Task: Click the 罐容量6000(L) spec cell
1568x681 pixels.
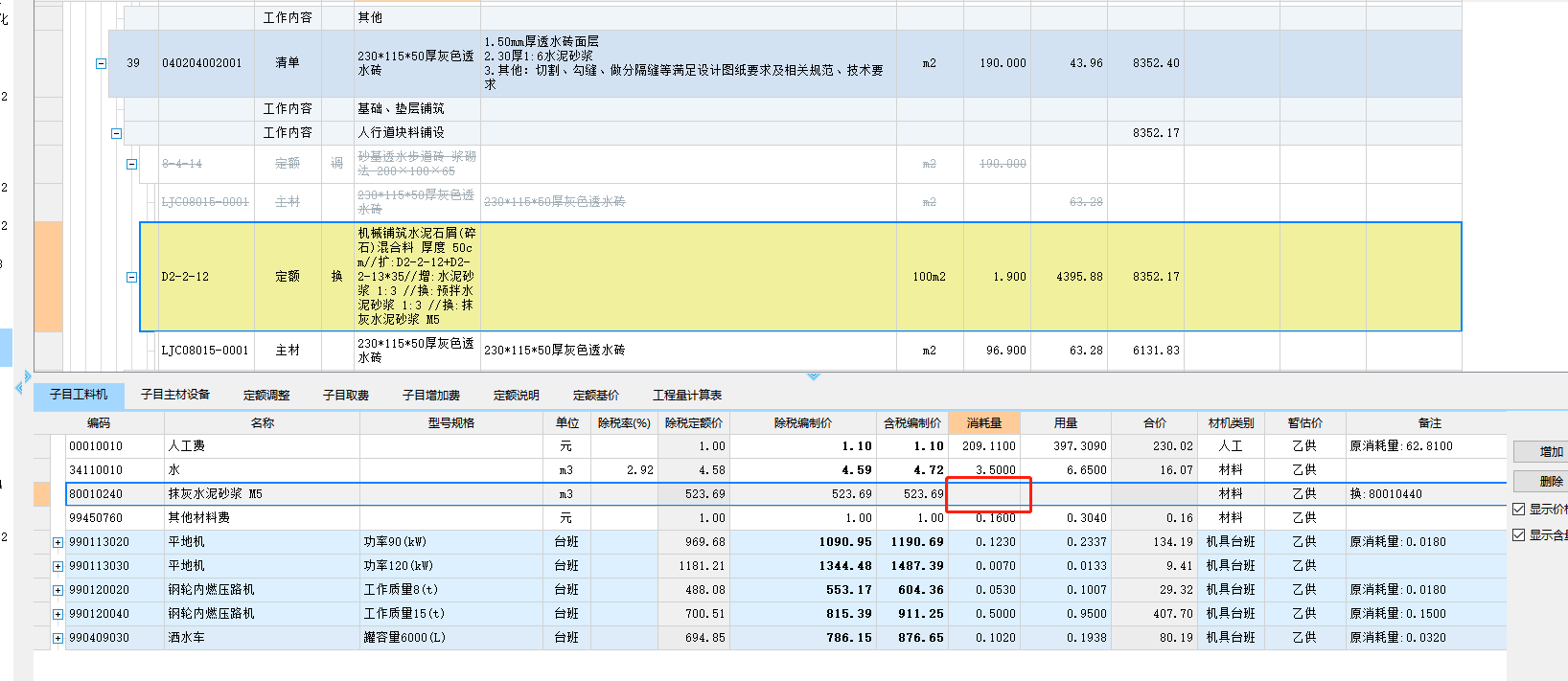Action: pyautogui.click(x=451, y=638)
